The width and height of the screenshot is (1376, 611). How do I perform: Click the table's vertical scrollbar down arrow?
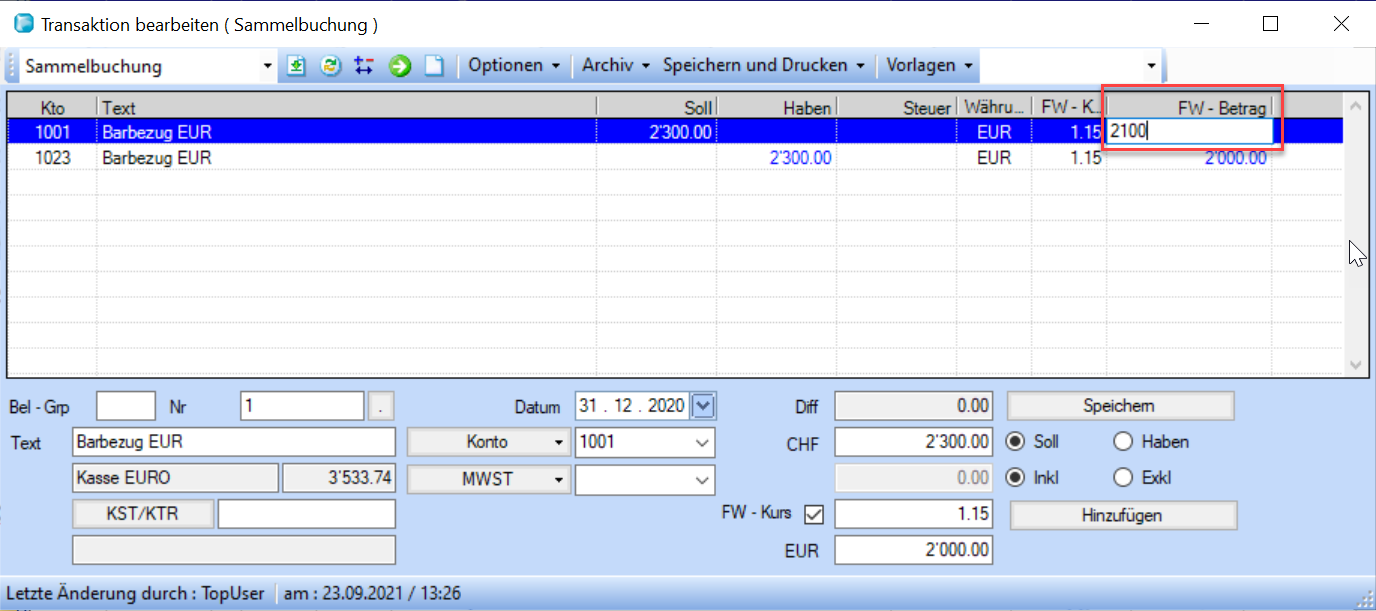[x=1355, y=365]
